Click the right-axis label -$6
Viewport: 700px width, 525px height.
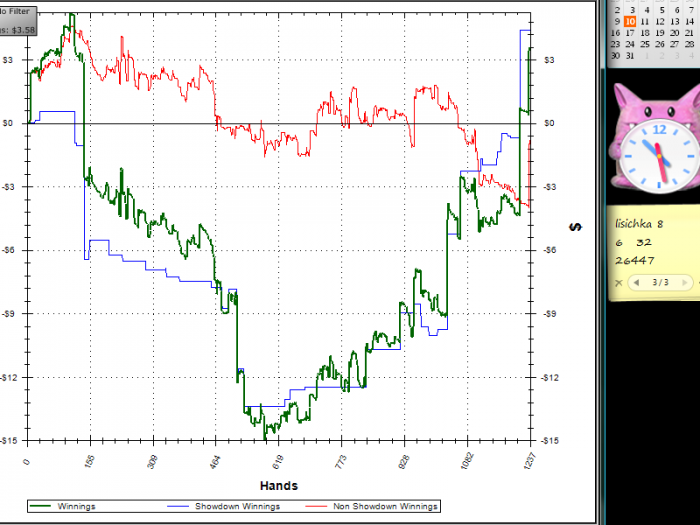click(x=549, y=250)
